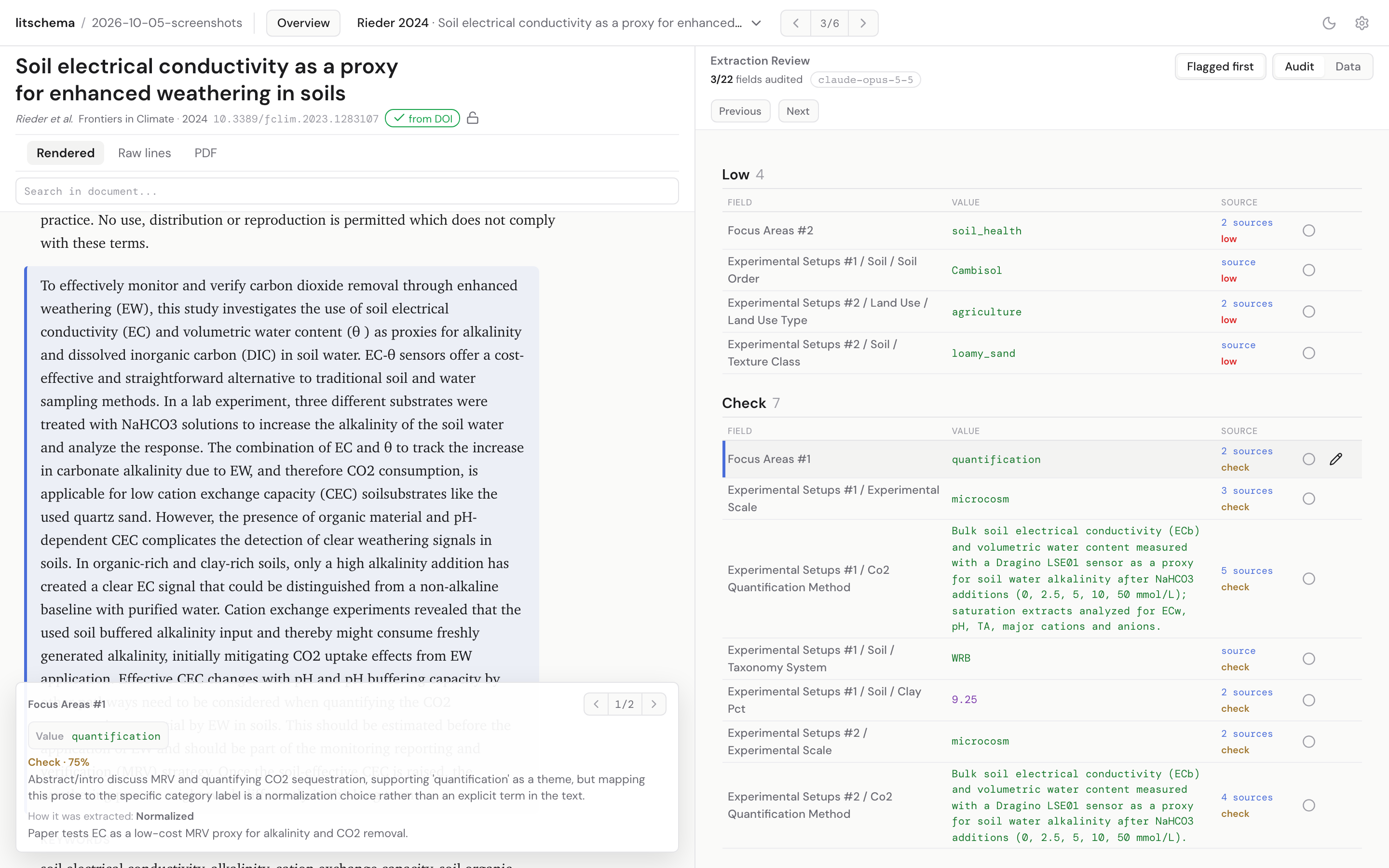Click the soil_health value
The width and height of the screenshot is (1389, 868).
pos(986,231)
